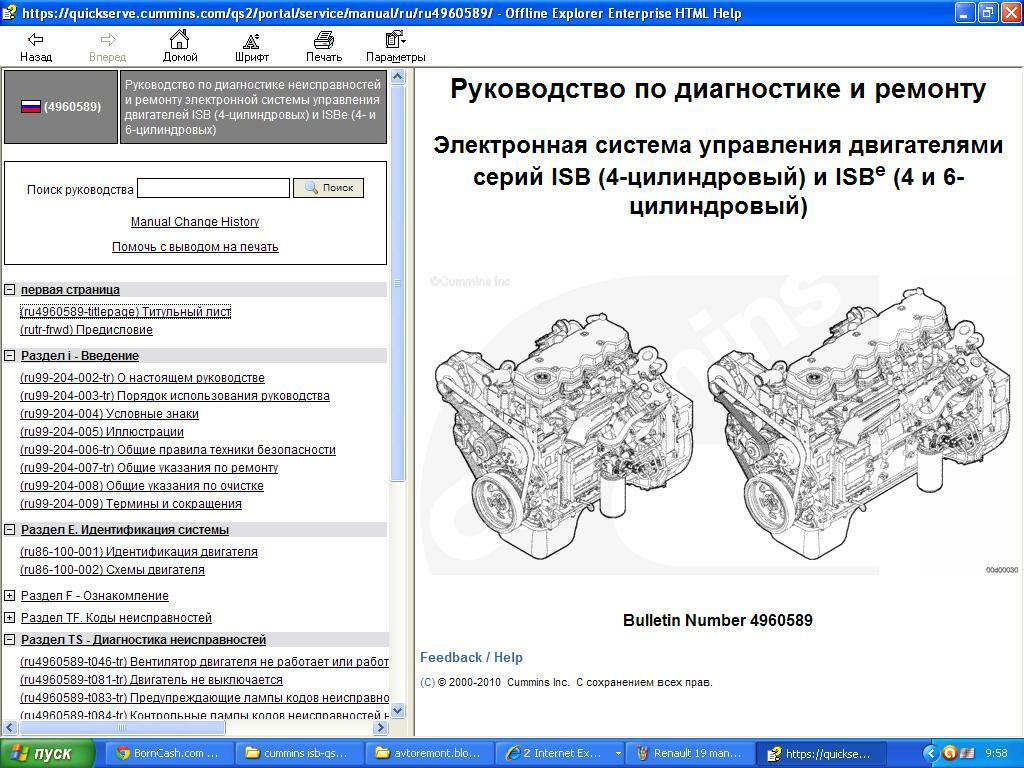Click the Поиск руководства search field
1024x768 pixels.
pyautogui.click(x=214, y=188)
